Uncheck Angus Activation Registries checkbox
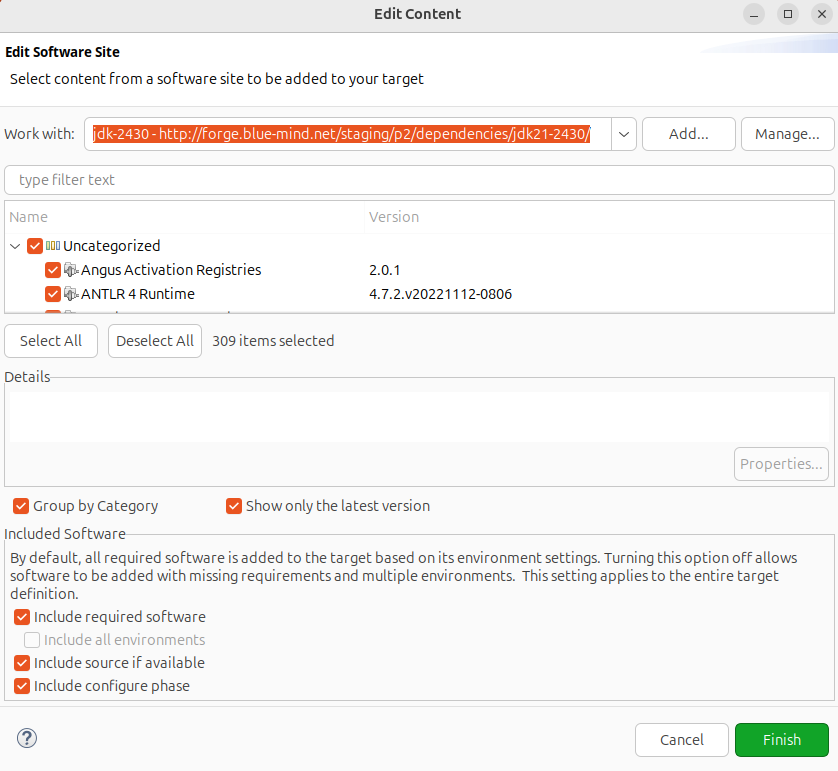The height and width of the screenshot is (771, 838). pyautogui.click(x=53, y=270)
